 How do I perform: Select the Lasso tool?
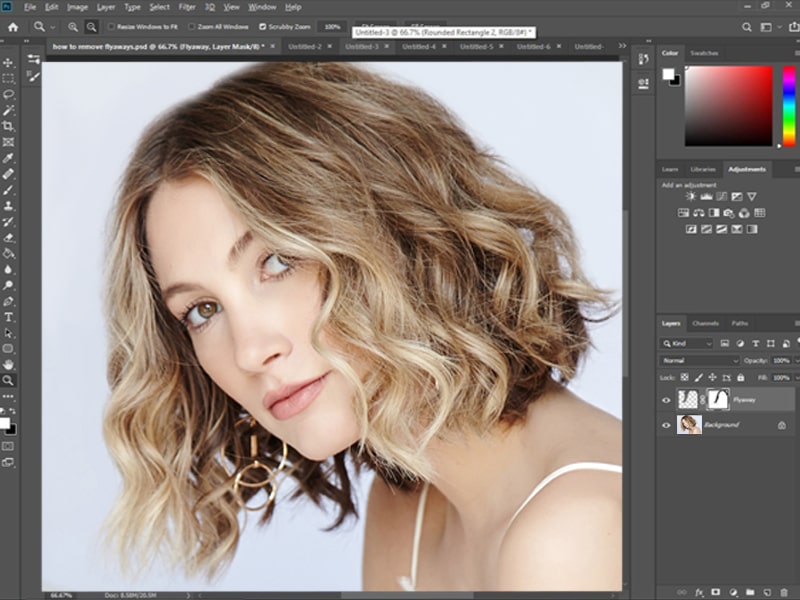pyautogui.click(x=8, y=94)
